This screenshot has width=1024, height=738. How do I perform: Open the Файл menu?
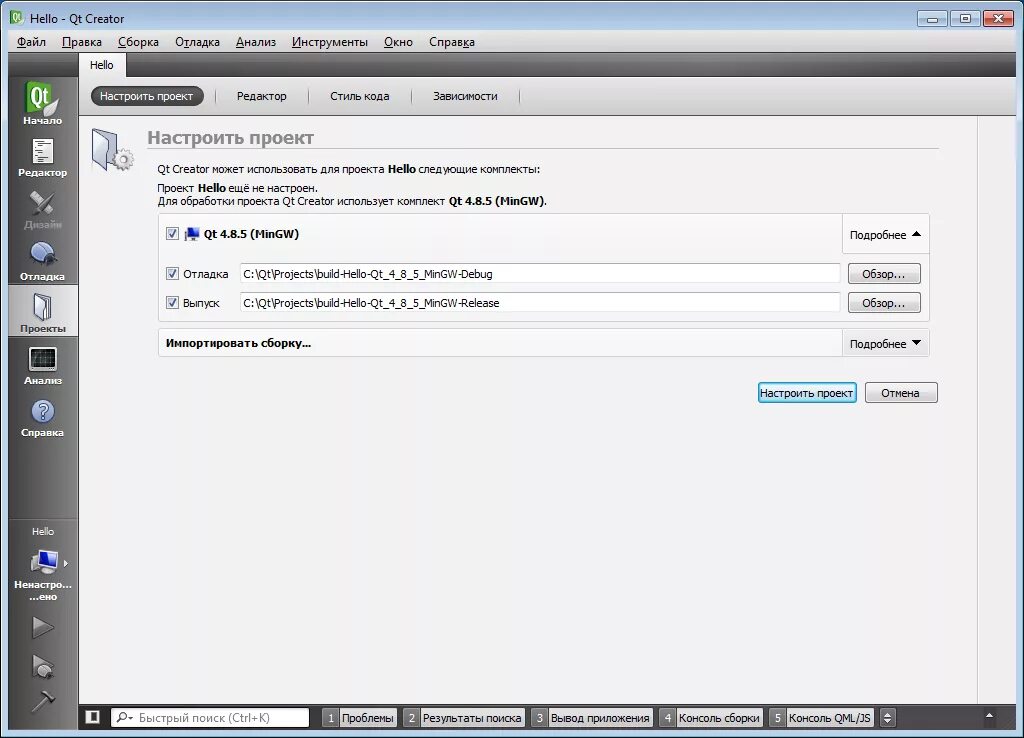click(31, 42)
